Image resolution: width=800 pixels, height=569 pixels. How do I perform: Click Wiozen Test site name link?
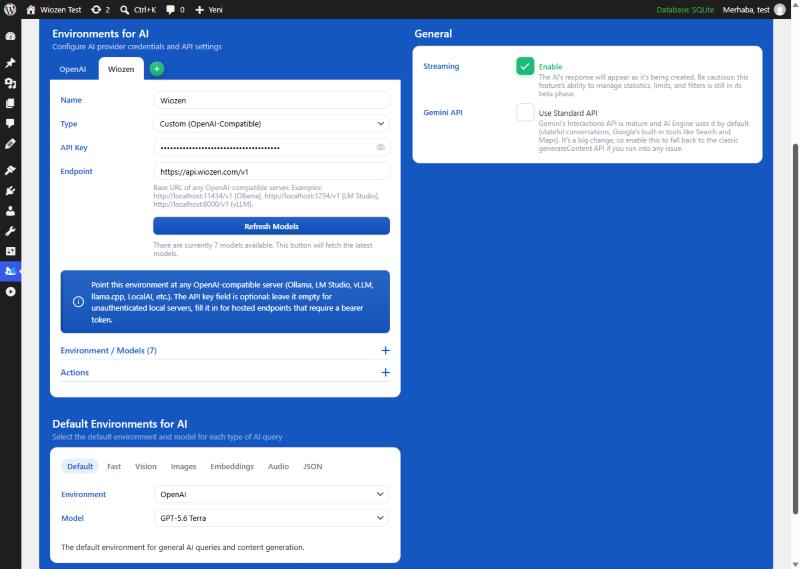(61, 9)
